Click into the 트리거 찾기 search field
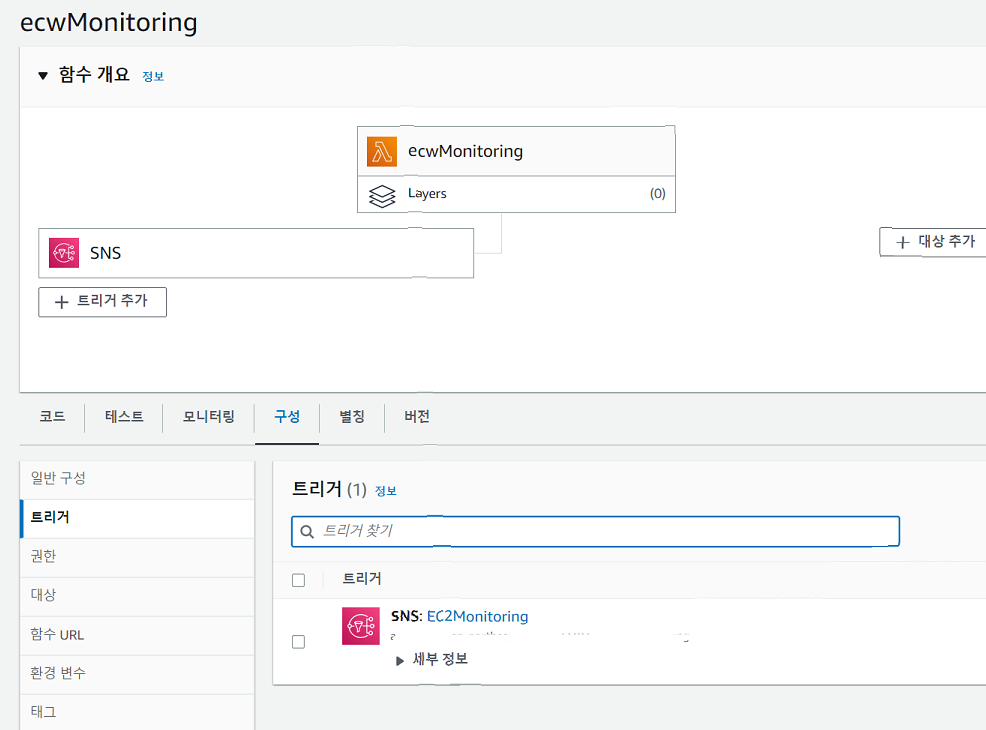The width and height of the screenshot is (986, 730). coord(600,531)
